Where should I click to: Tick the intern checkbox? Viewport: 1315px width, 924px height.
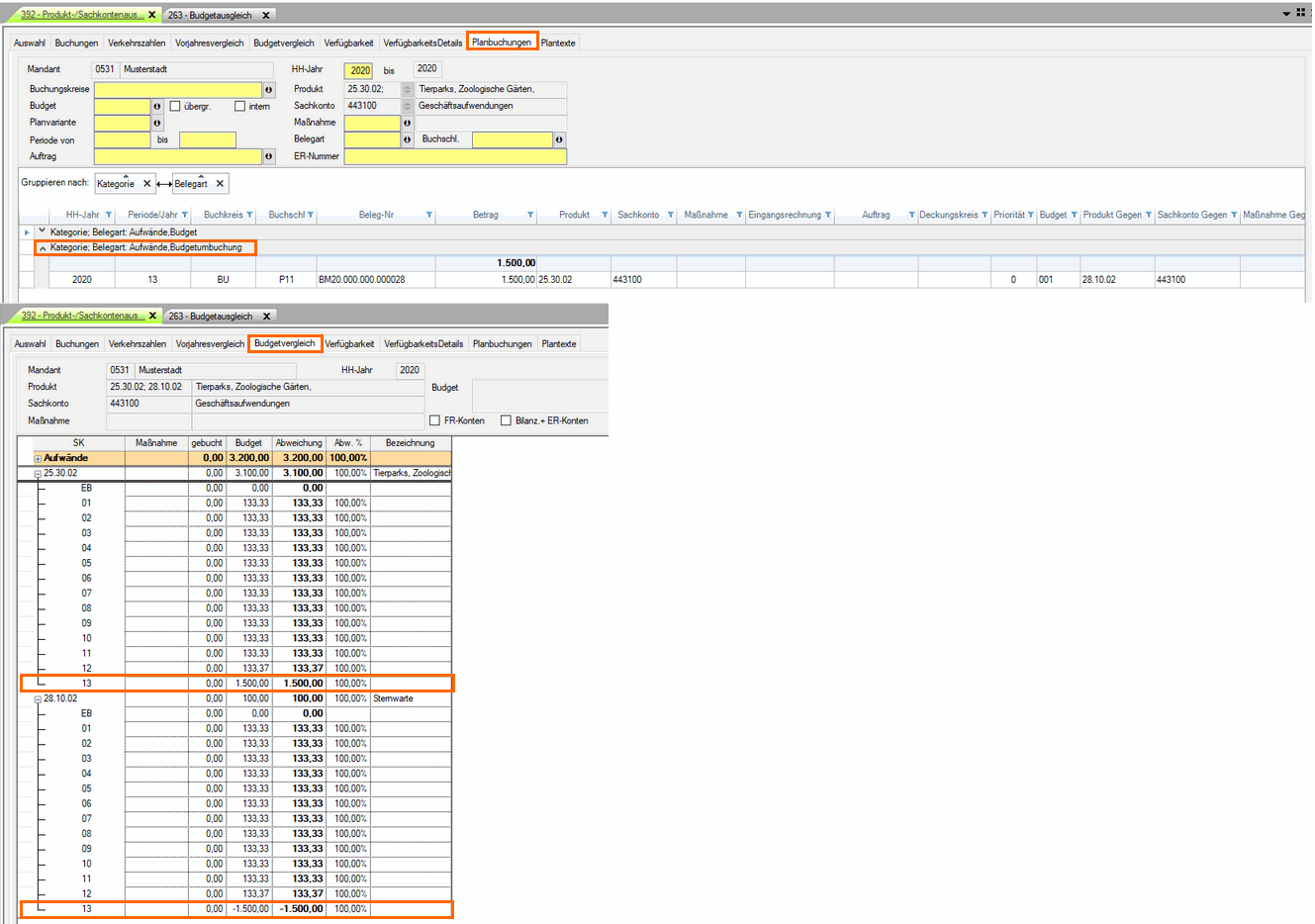pos(239,106)
